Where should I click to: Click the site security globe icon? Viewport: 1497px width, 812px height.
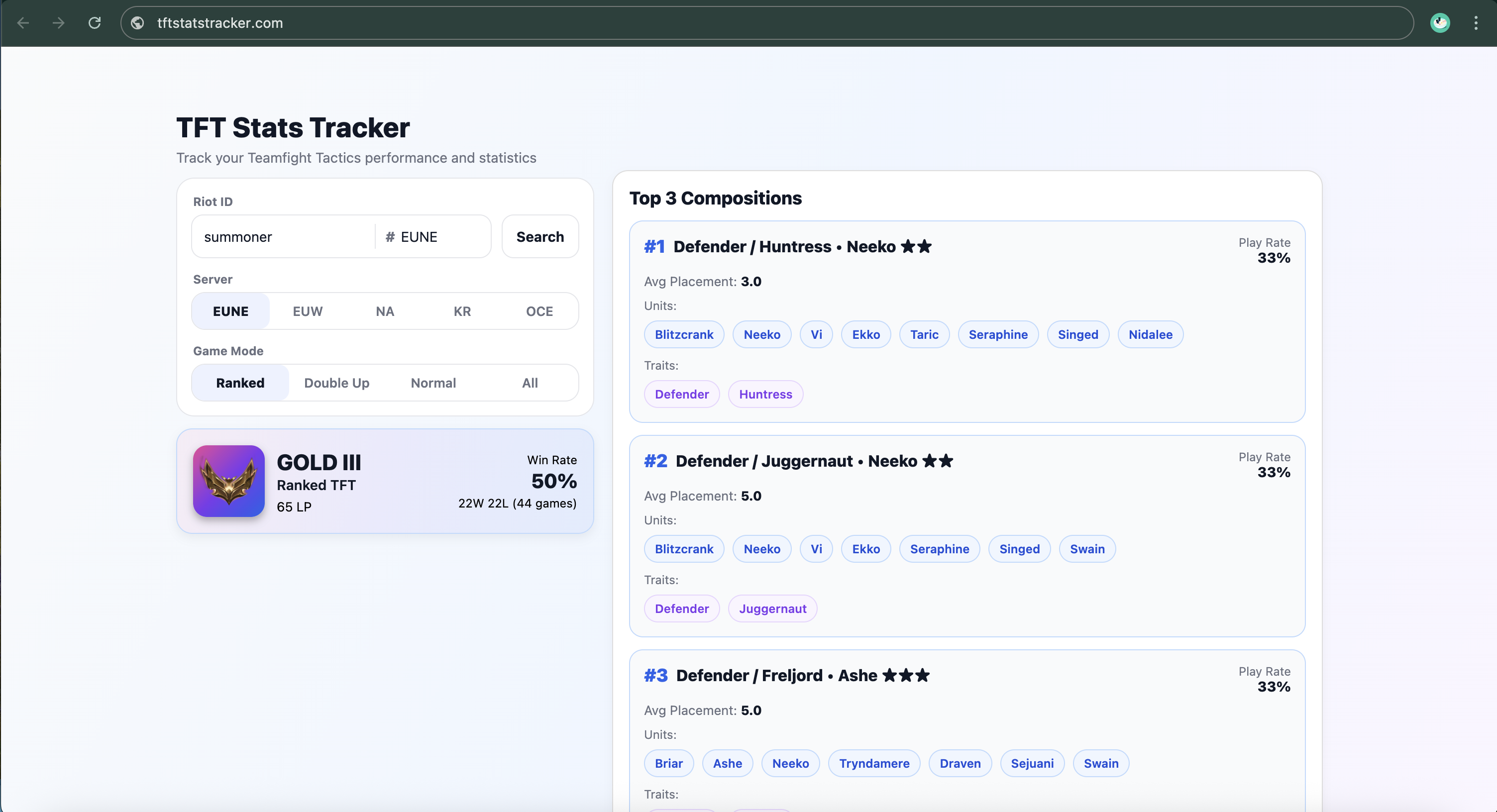pyautogui.click(x=137, y=23)
